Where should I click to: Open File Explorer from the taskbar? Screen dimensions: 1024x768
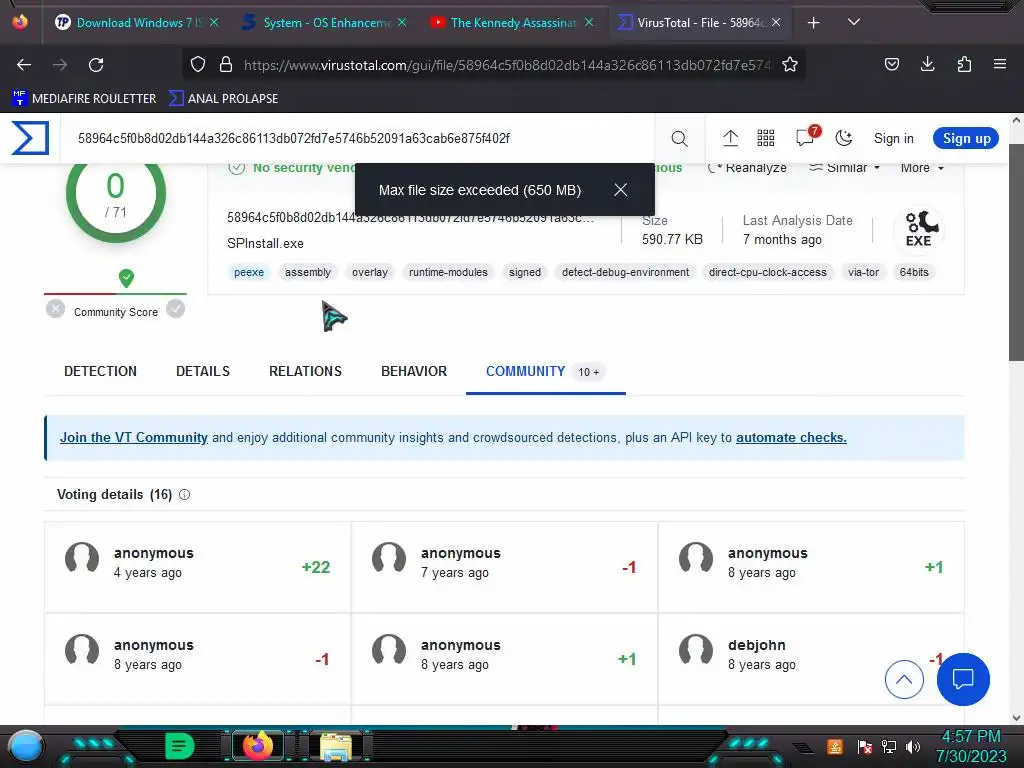click(x=336, y=746)
